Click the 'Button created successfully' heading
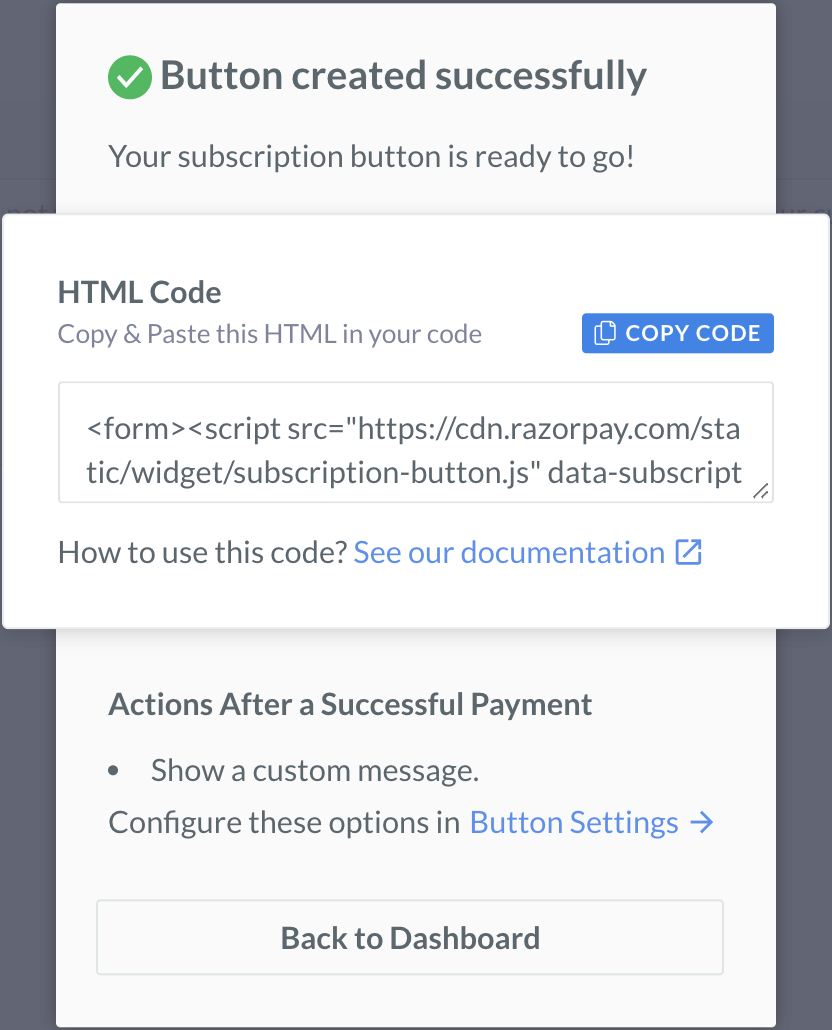 [403, 76]
